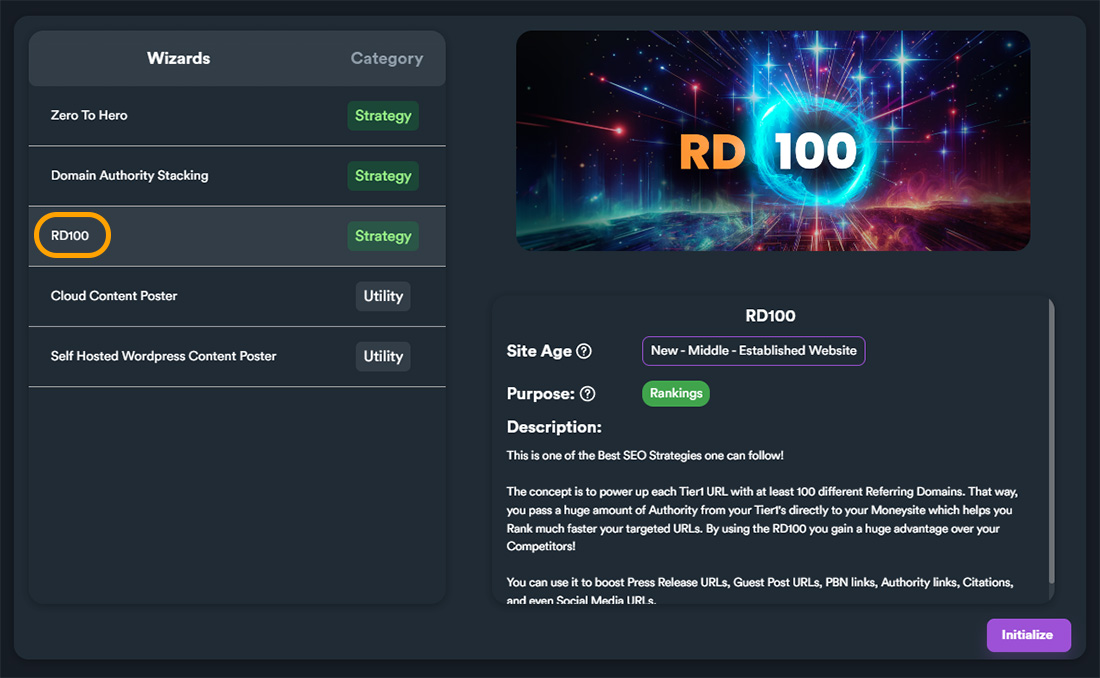Click the Purpose: label
1100x678 pixels.
click(540, 394)
